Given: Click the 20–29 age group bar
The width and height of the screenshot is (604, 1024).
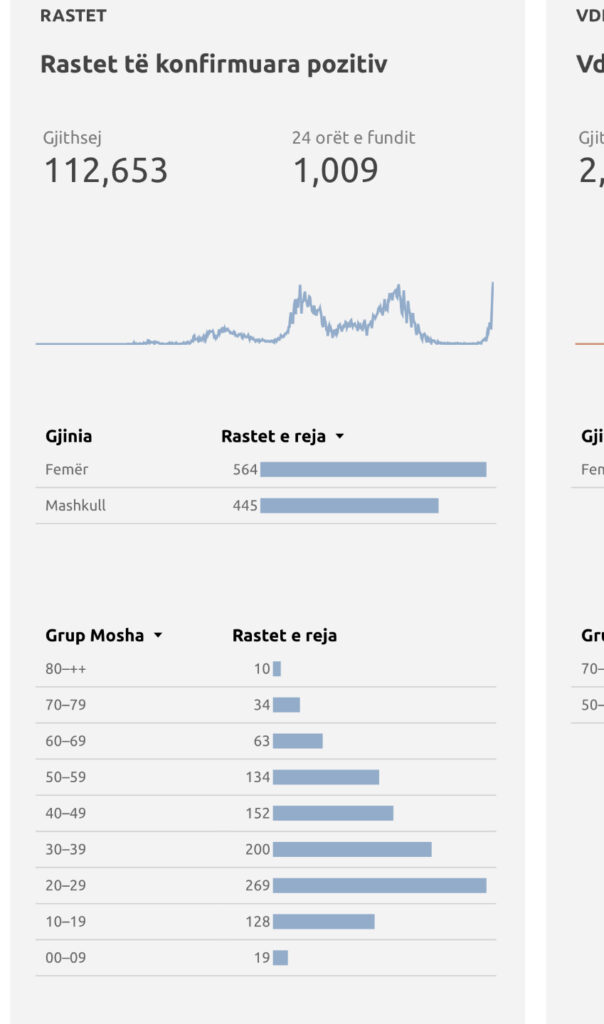Looking at the screenshot, I should pyautogui.click(x=379, y=886).
